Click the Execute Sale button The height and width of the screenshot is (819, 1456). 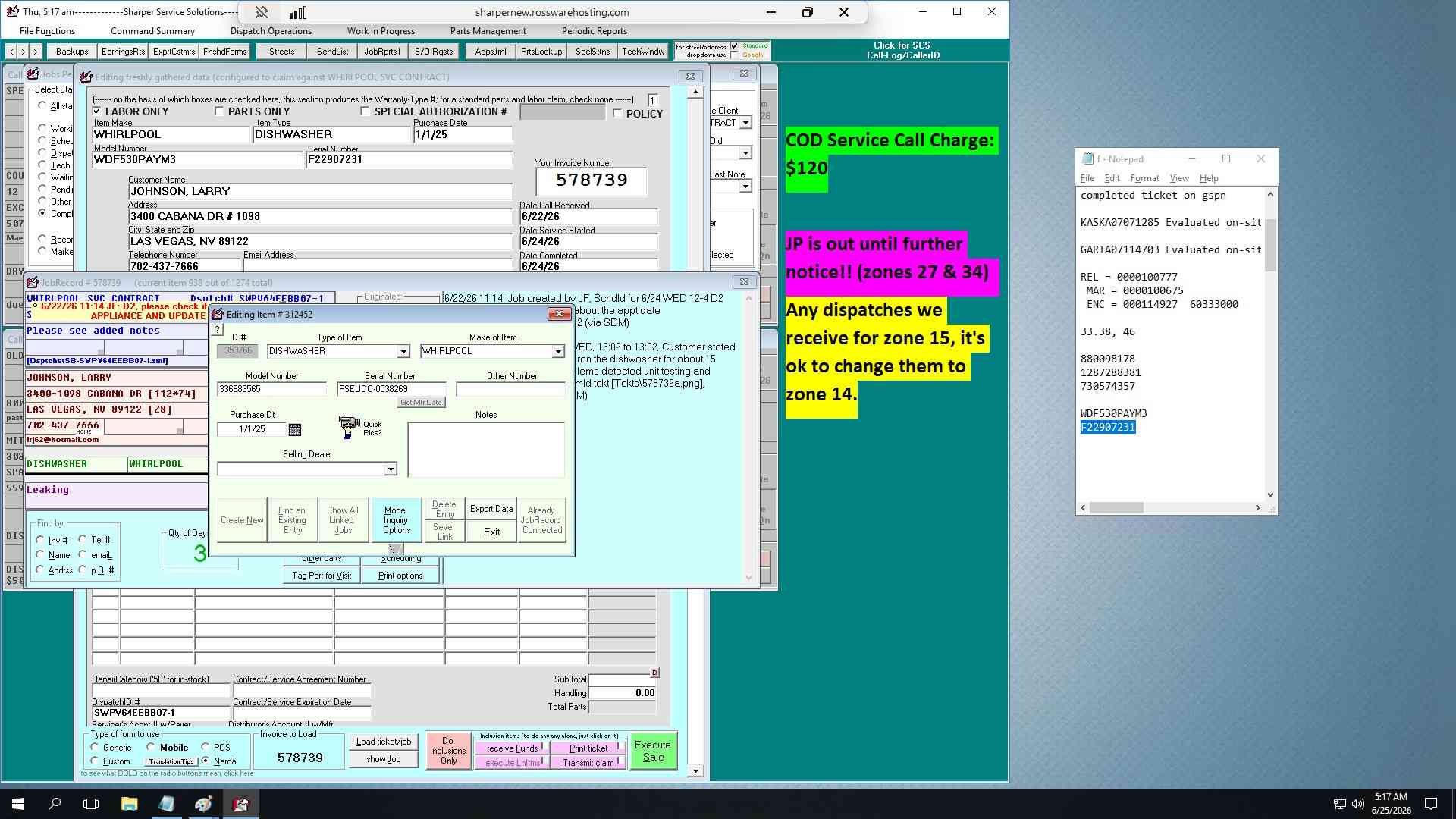click(653, 751)
